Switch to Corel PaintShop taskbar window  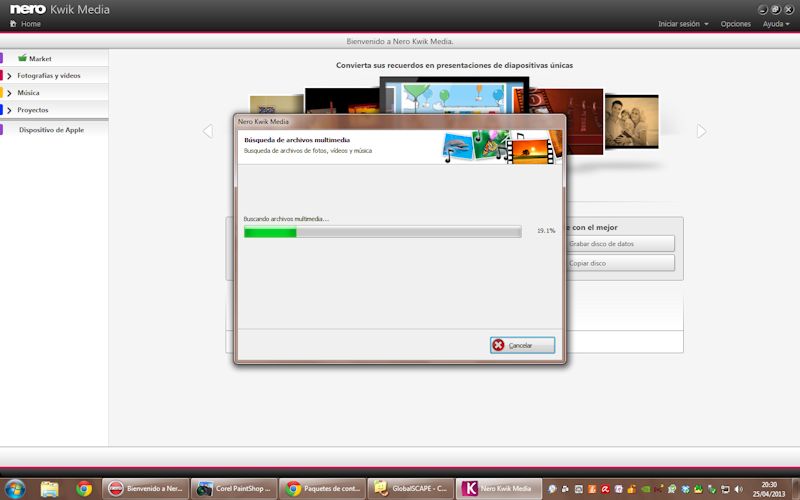point(234,489)
